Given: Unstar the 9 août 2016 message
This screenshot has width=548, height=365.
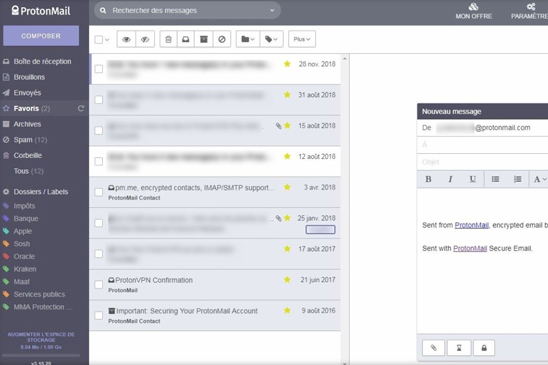Looking at the screenshot, I should pyautogui.click(x=287, y=310).
